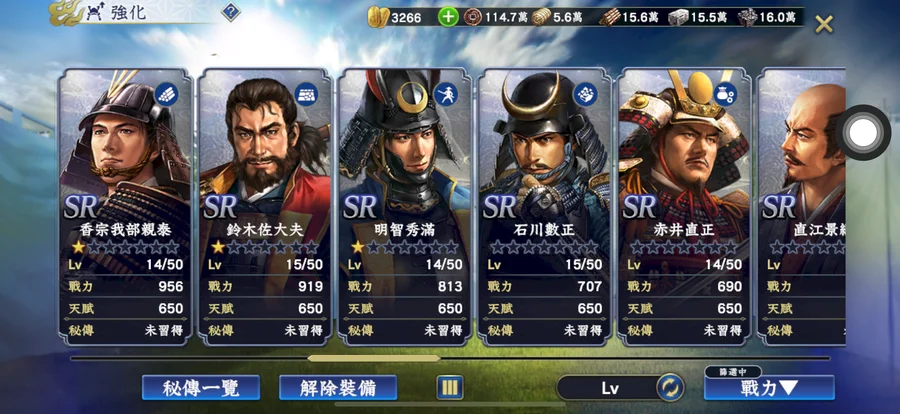The width and height of the screenshot is (900, 414).
Task: Open the 秘傳一覽 list
Action: [201, 388]
